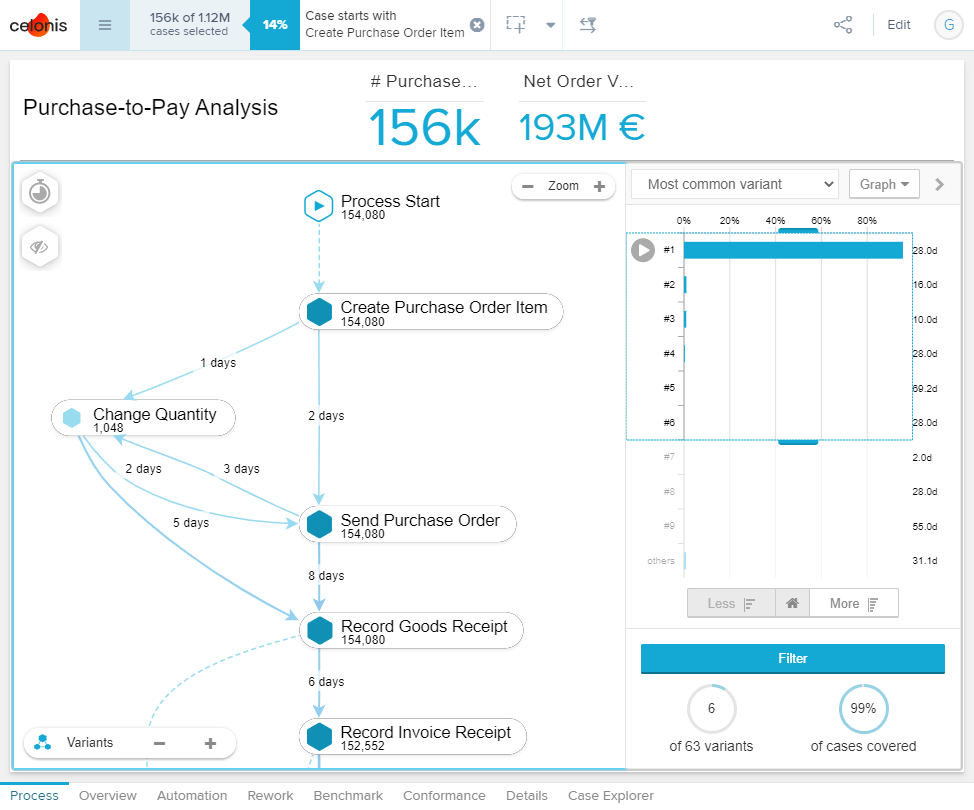Zoom in the process graph with plus
Image resolution: width=974 pixels, height=810 pixels.
[x=599, y=186]
